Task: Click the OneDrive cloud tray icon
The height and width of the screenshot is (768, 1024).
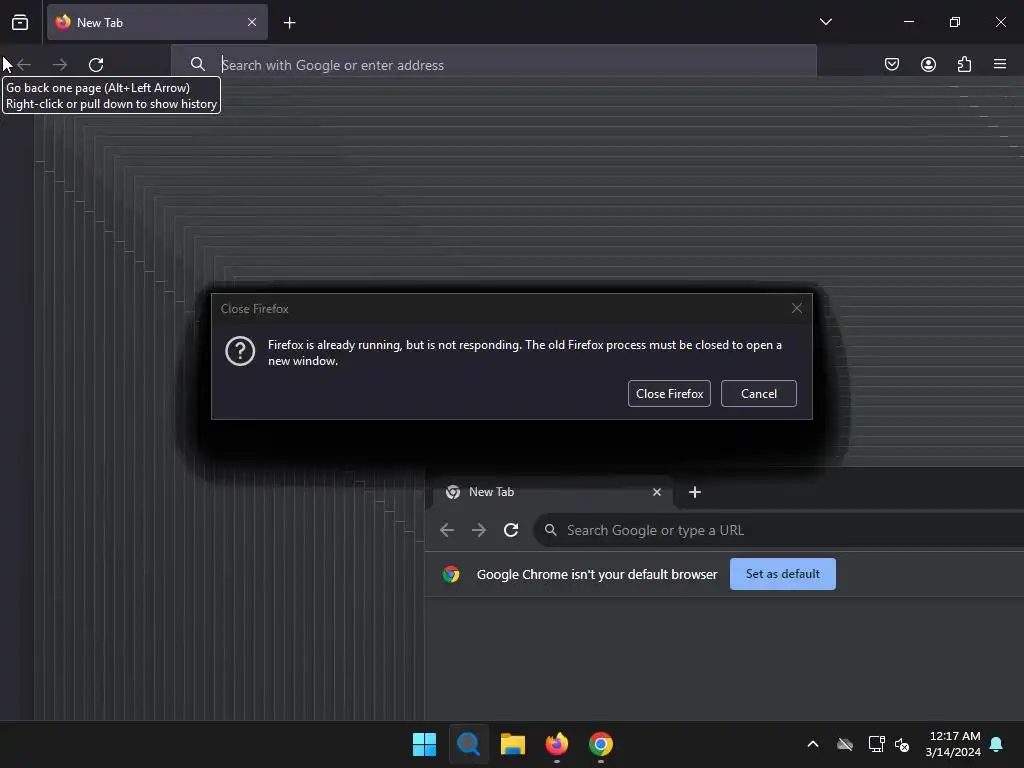Action: 845,744
